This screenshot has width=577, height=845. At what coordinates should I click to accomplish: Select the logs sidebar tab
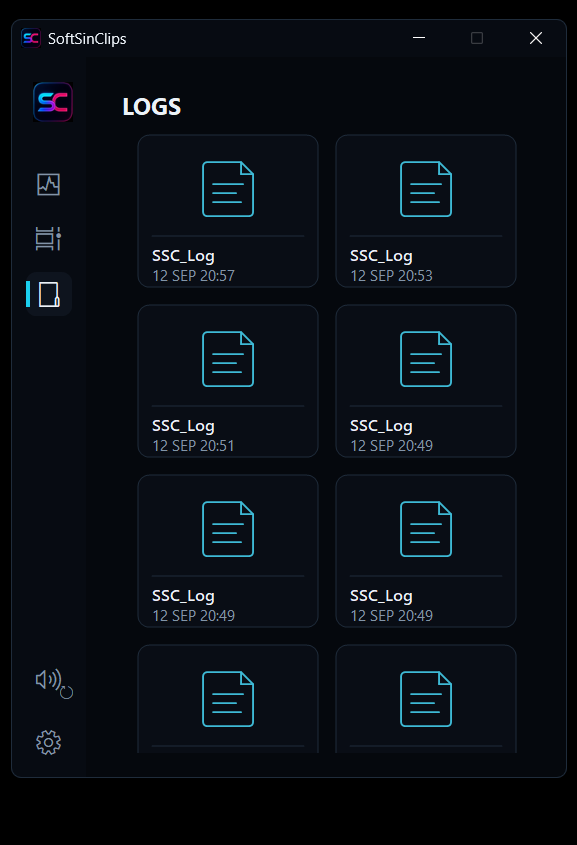pyautogui.click(x=49, y=294)
